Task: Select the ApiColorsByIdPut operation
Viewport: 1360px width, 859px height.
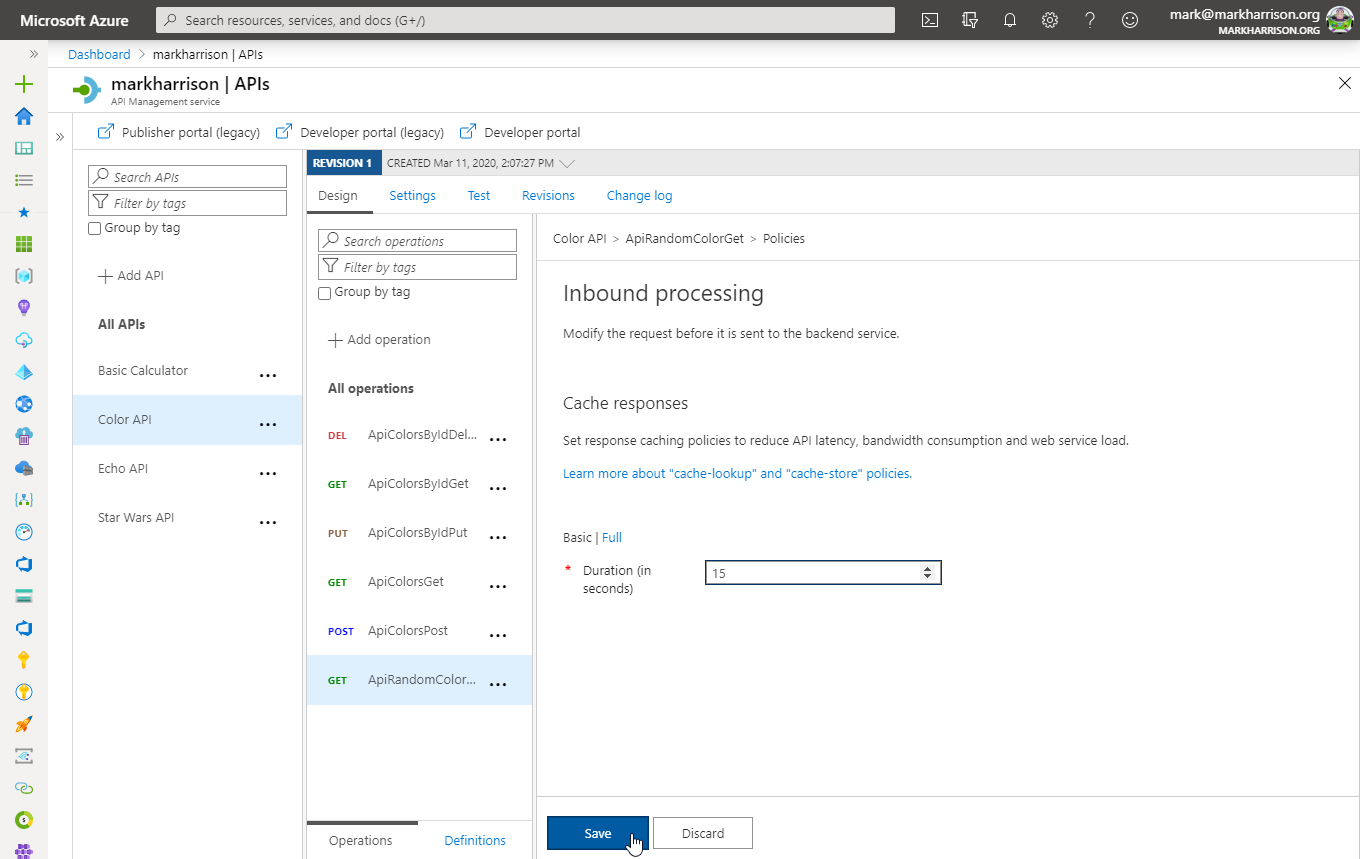Action: [x=419, y=533]
